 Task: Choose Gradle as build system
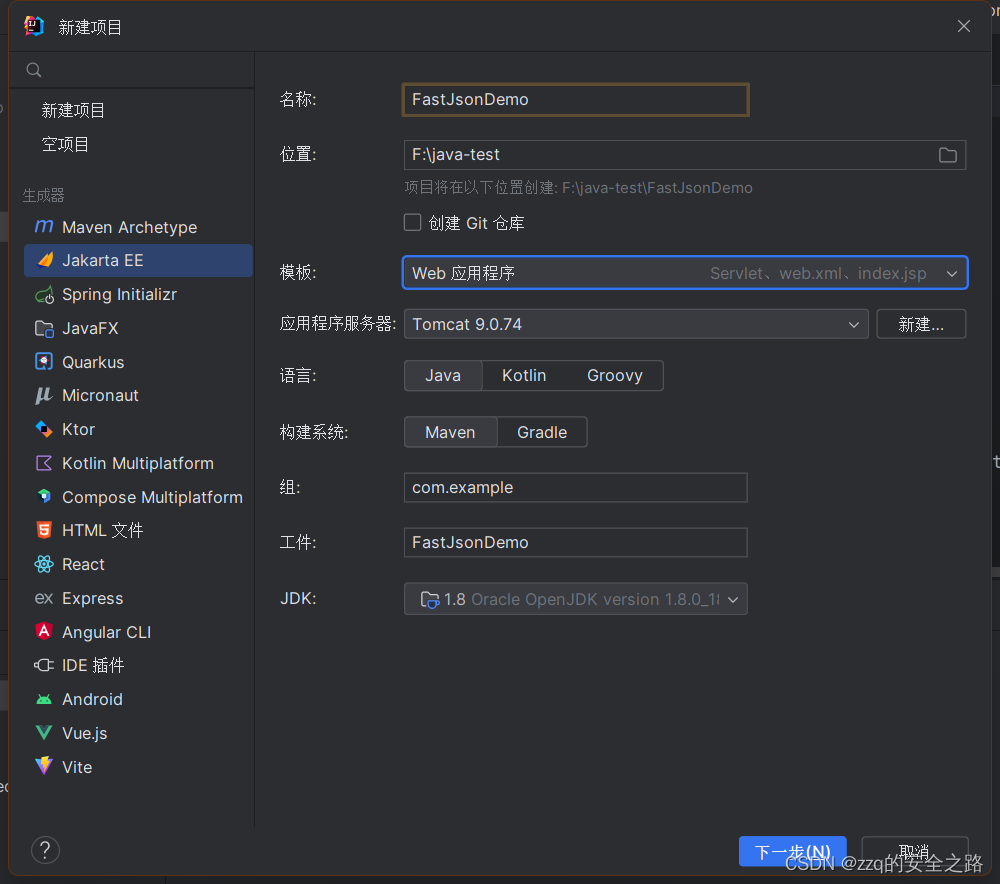click(542, 432)
